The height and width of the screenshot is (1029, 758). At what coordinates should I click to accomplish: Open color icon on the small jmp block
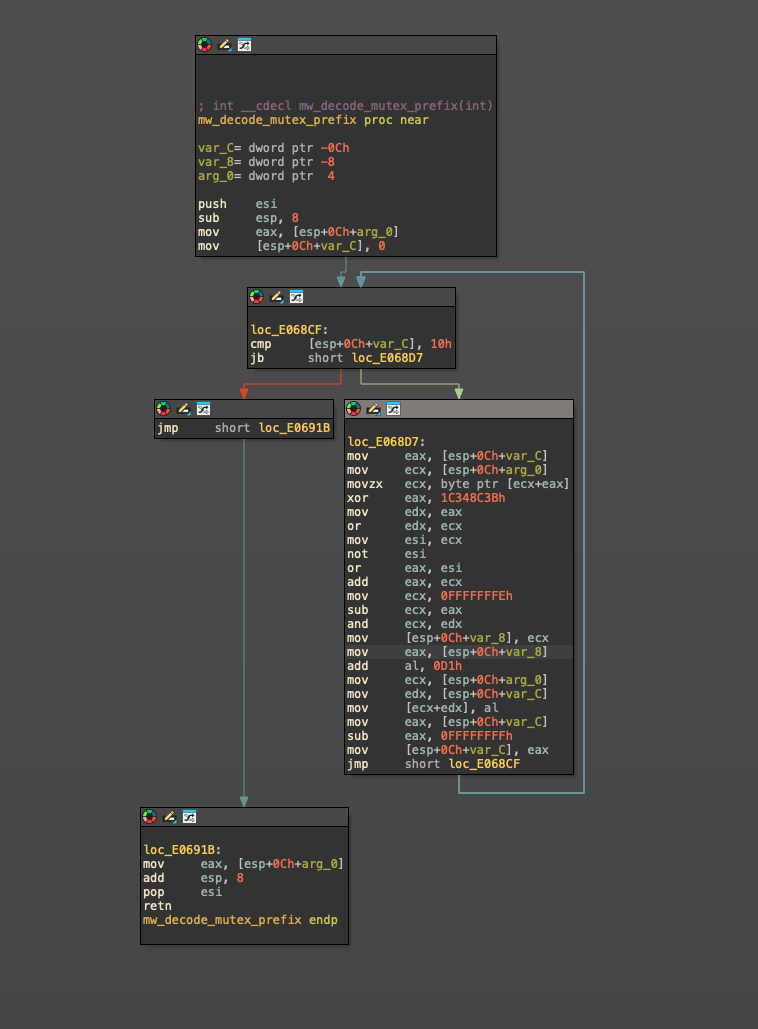(163, 409)
